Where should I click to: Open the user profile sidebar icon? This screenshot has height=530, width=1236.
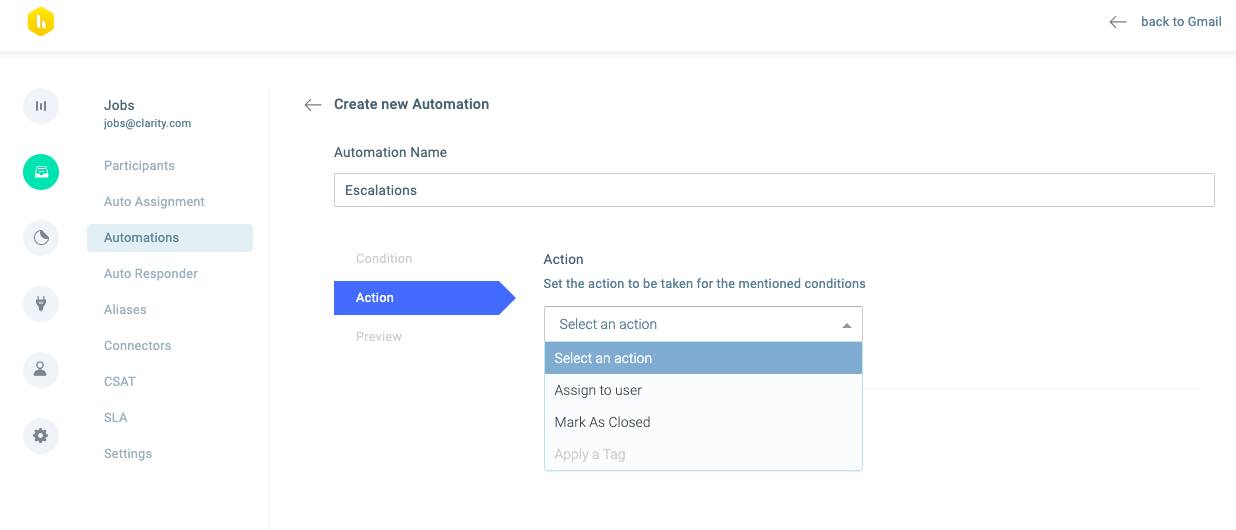point(41,369)
